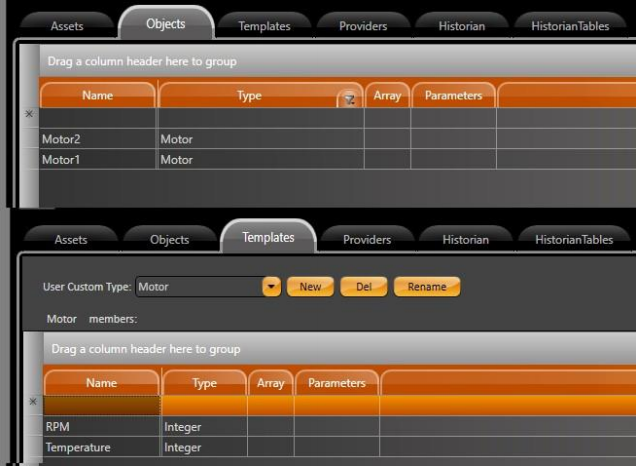636x466 pixels.
Task: Click the Array column header in the Templates grid
Action: pos(270,383)
